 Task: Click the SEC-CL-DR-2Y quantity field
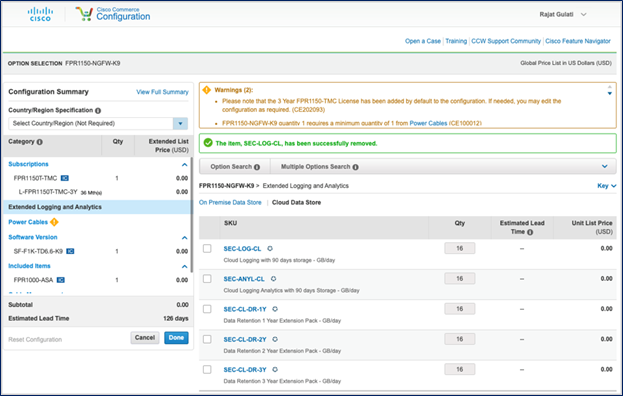tap(460, 339)
